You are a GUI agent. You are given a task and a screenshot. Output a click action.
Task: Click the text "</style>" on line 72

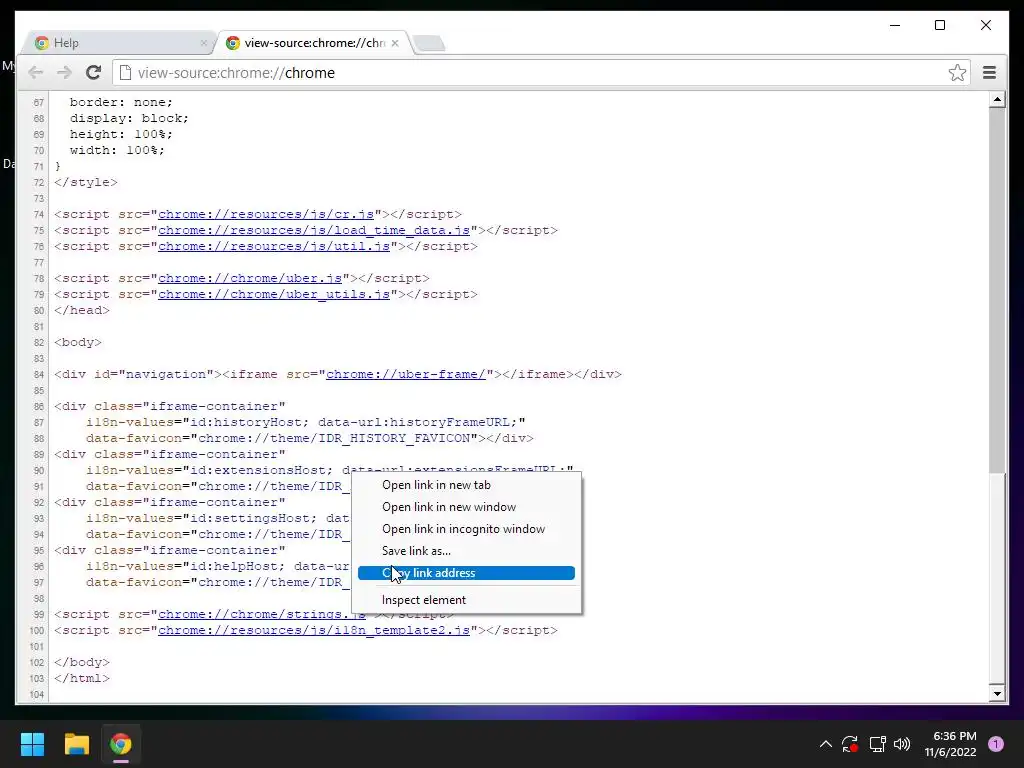pyautogui.click(x=86, y=182)
